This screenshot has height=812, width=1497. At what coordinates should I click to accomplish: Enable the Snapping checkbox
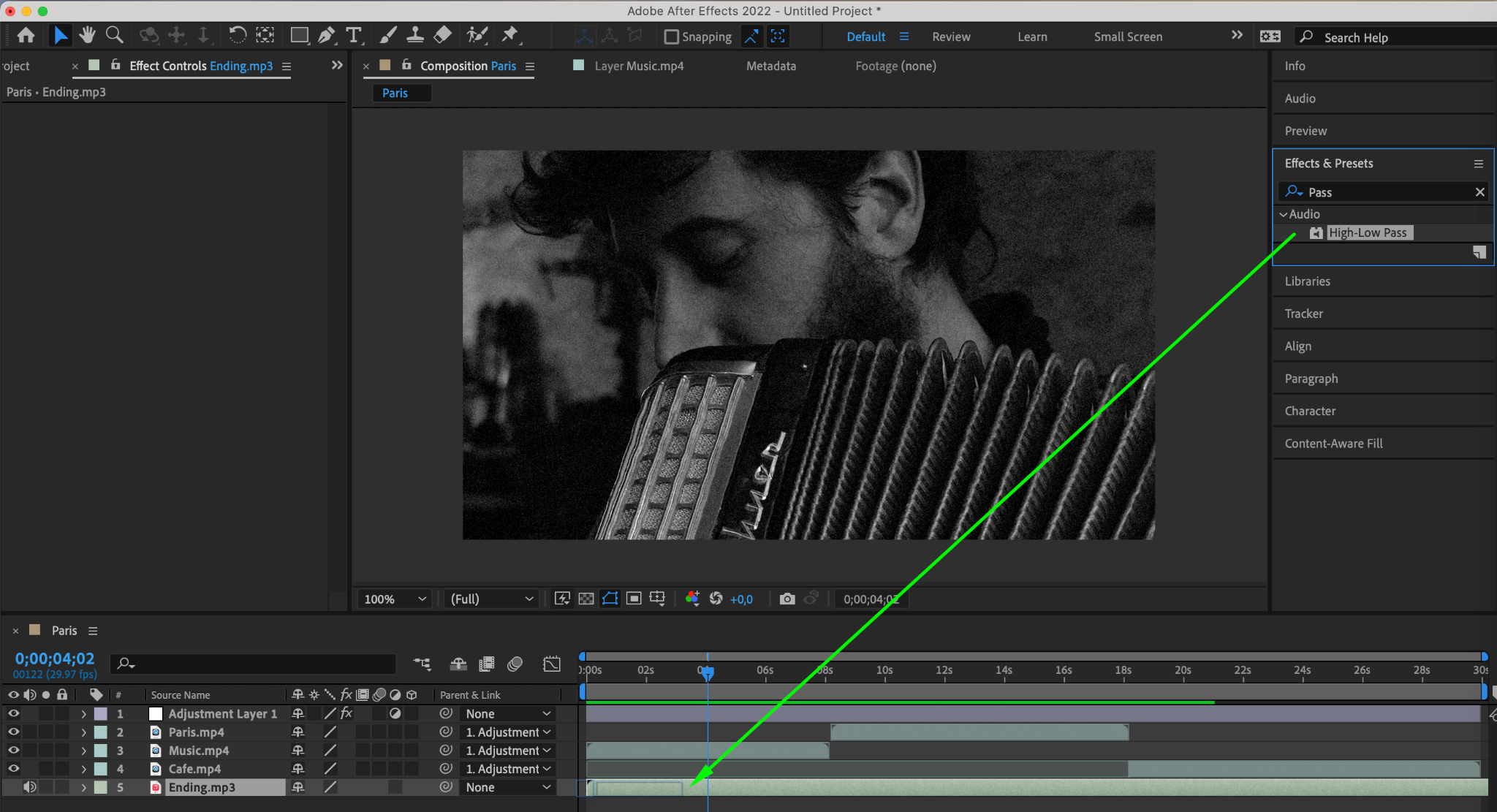(671, 37)
